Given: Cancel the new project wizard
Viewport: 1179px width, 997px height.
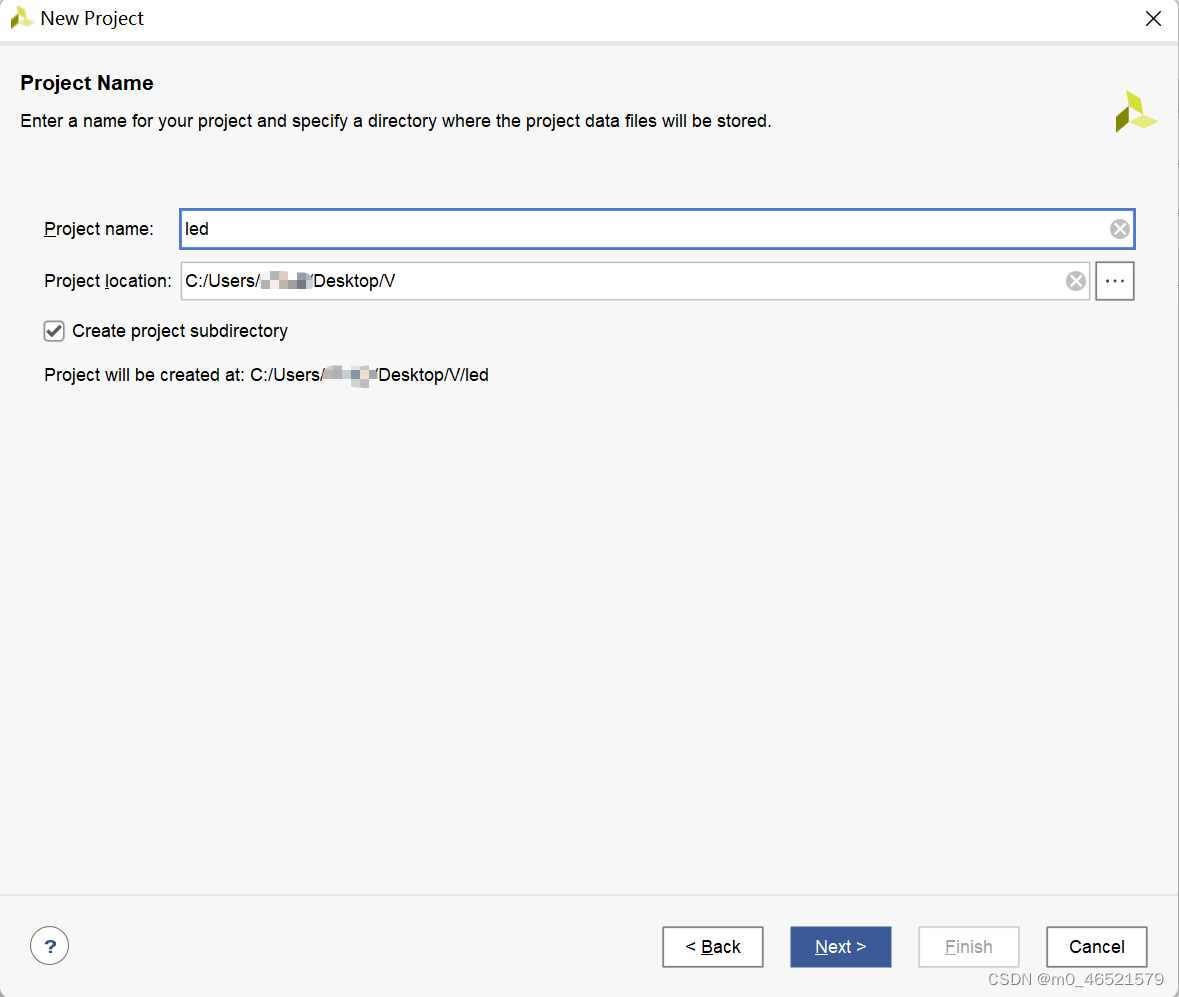Looking at the screenshot, I should [x=1096, y=947].
